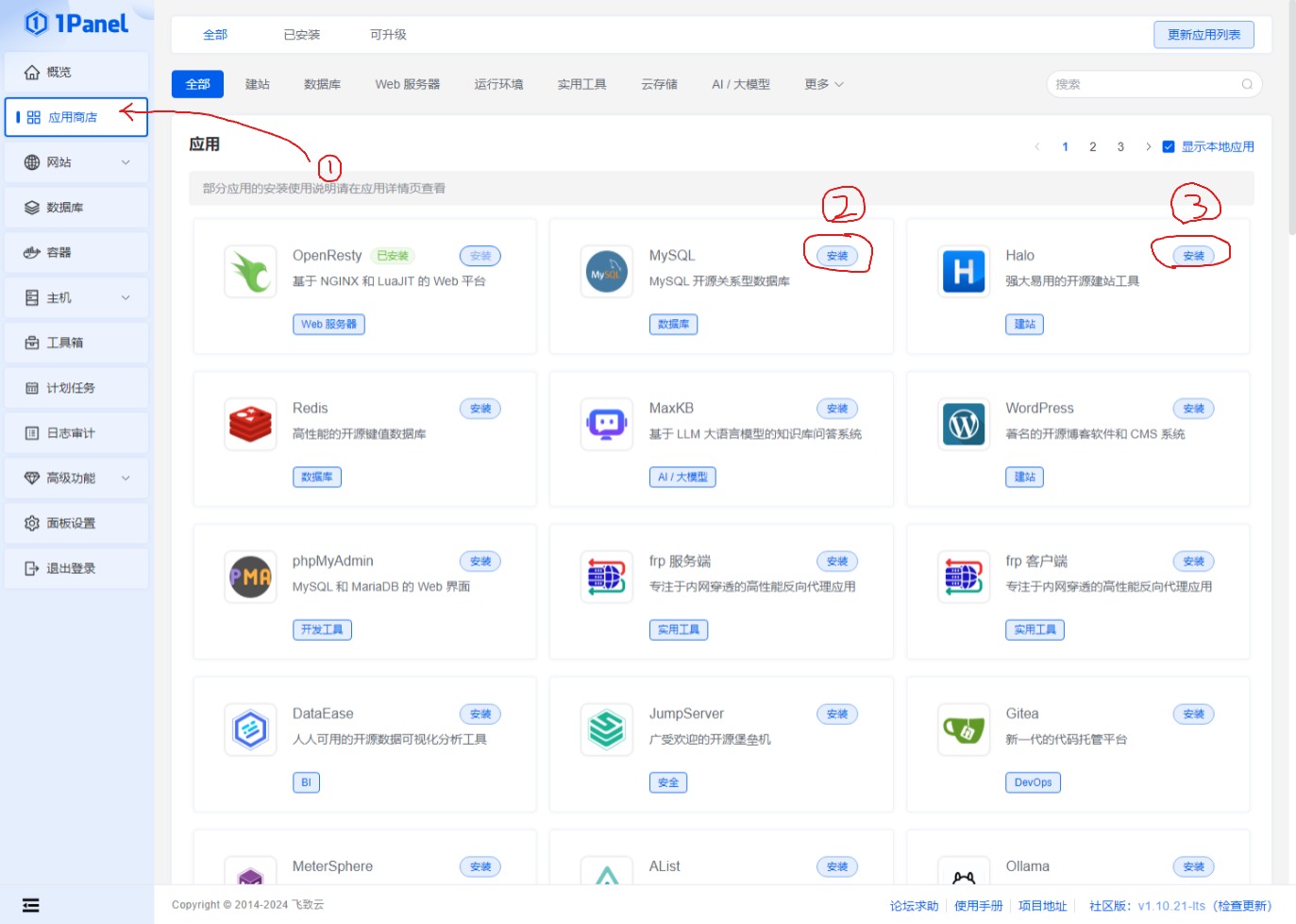The width and height of the screenshot is (1296, 924).
Task: Open the 数据库 sidebar section
Action: tap(76, 208)
